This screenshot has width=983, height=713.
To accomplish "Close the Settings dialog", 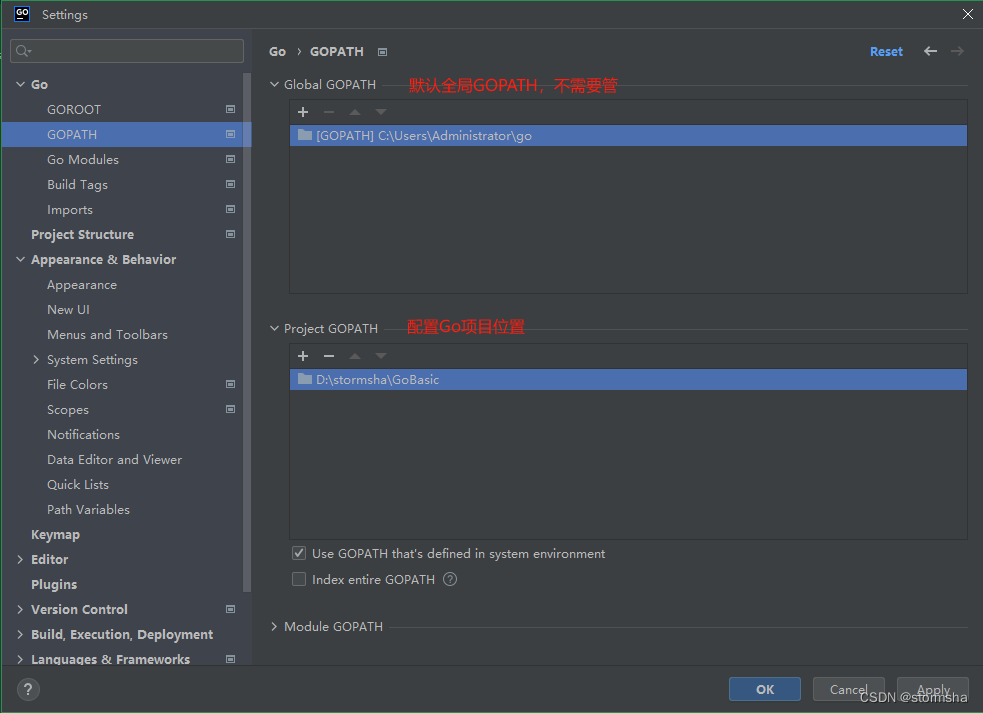I will click(x=967, y=14).
